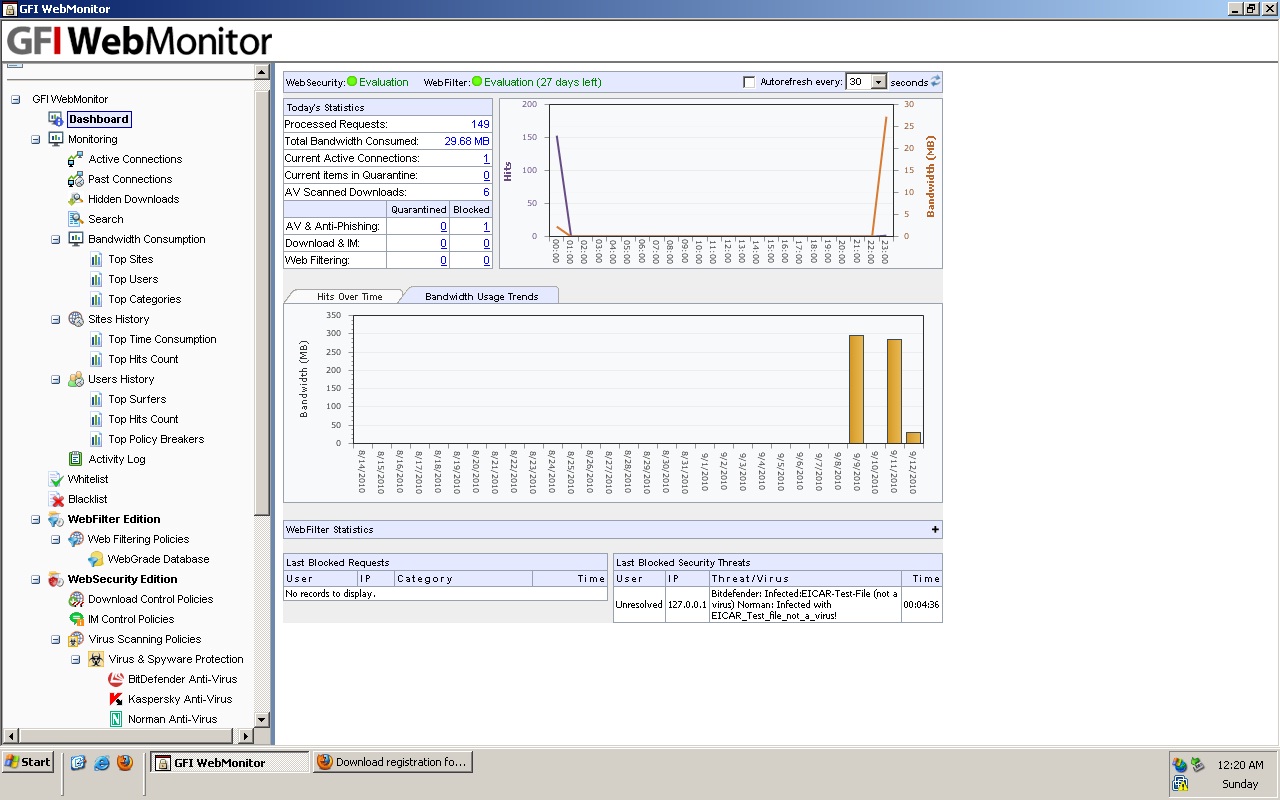The image size is (1280, 800).
Task: Sort blocked requests by Category column
Action: (463, 578)
